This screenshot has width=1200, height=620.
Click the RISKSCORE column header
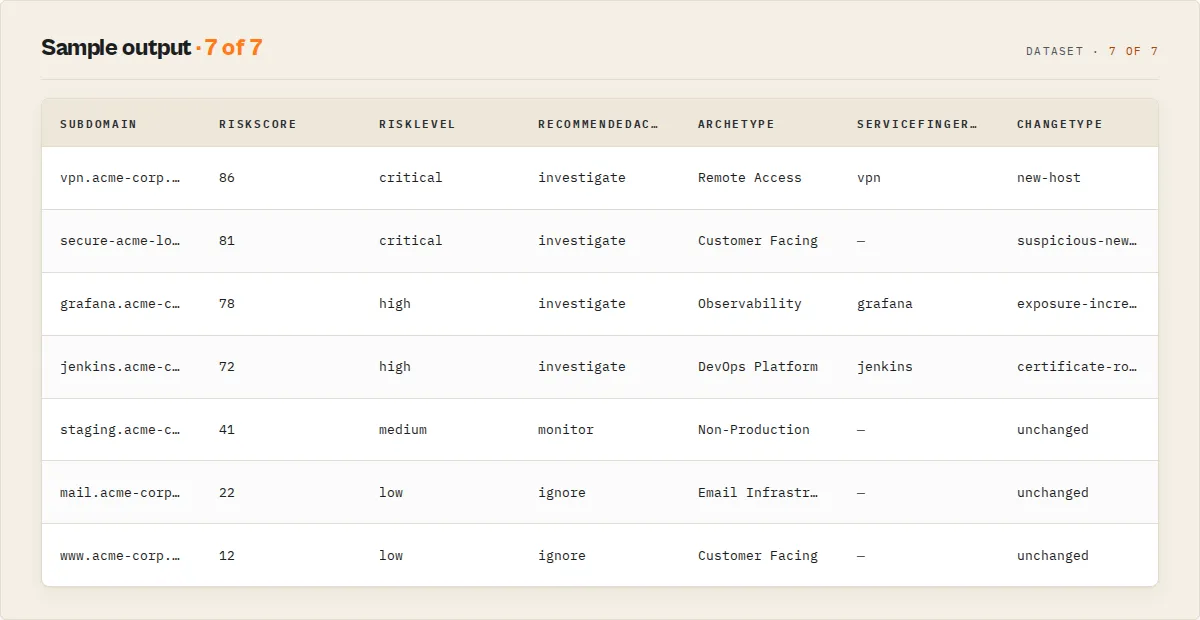258,124
